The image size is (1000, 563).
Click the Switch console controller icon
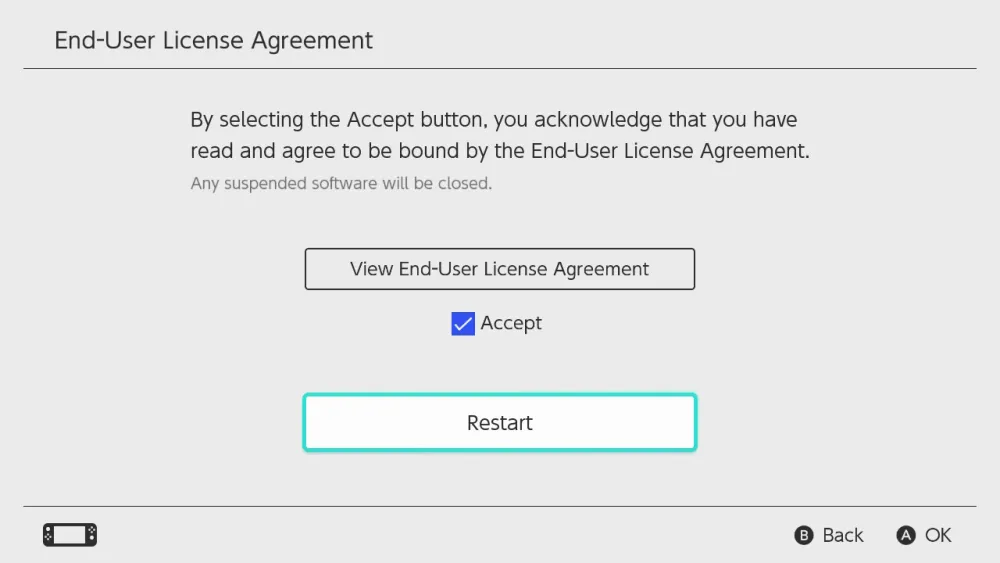(x=70, y=535)
